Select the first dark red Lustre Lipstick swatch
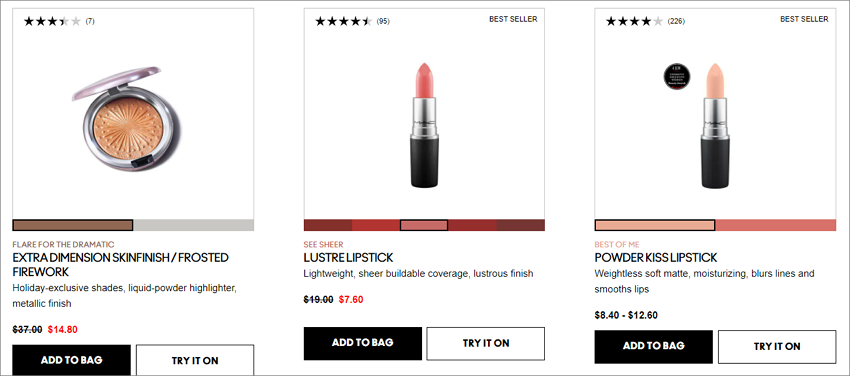 [x=328, y=225]
